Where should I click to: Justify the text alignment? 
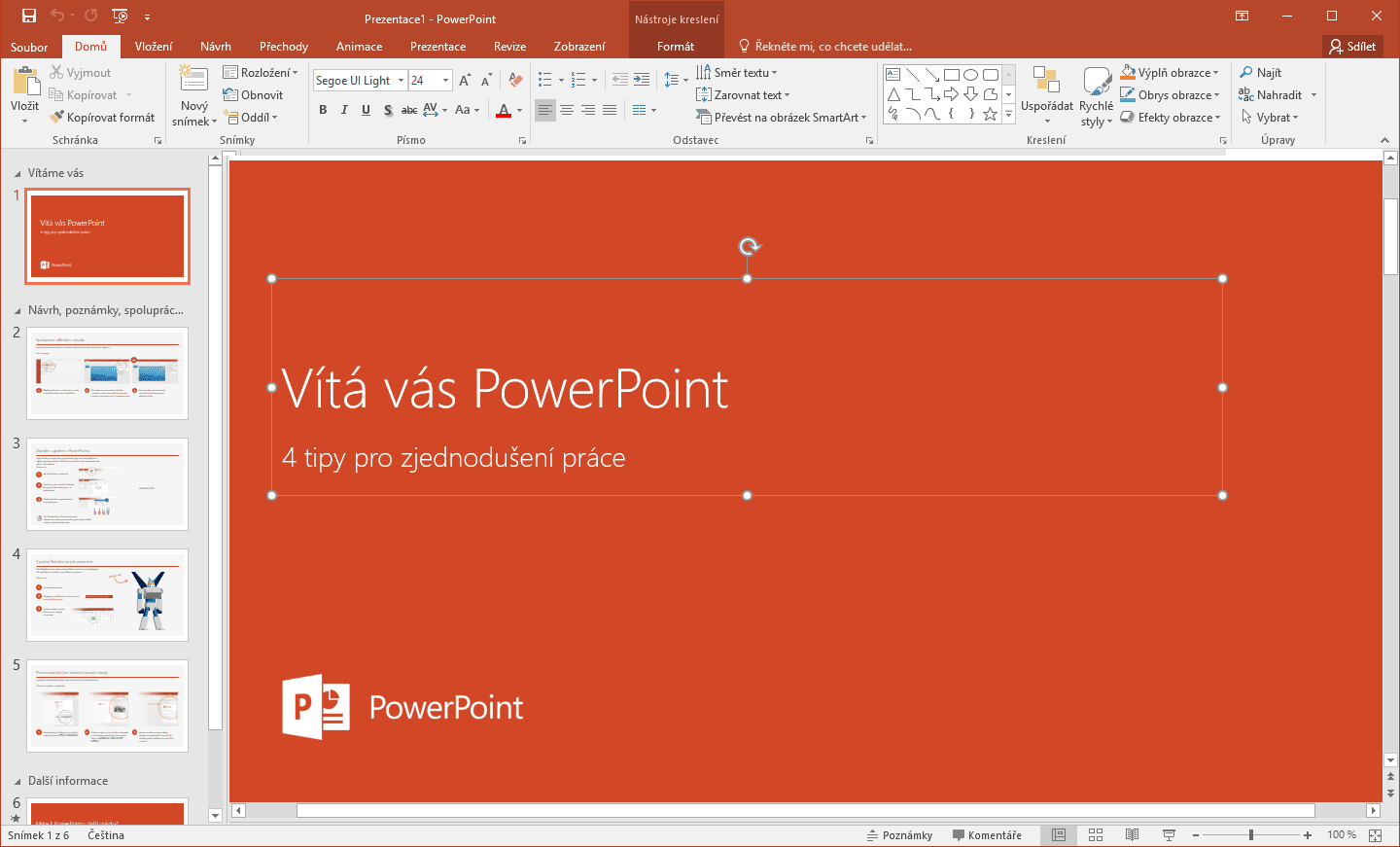click(610, 110)
